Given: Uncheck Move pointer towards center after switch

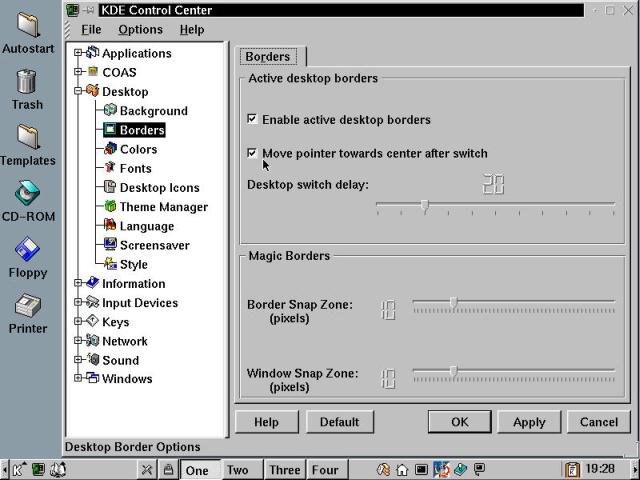Looking at the screenshot, I should pos(252,153).
